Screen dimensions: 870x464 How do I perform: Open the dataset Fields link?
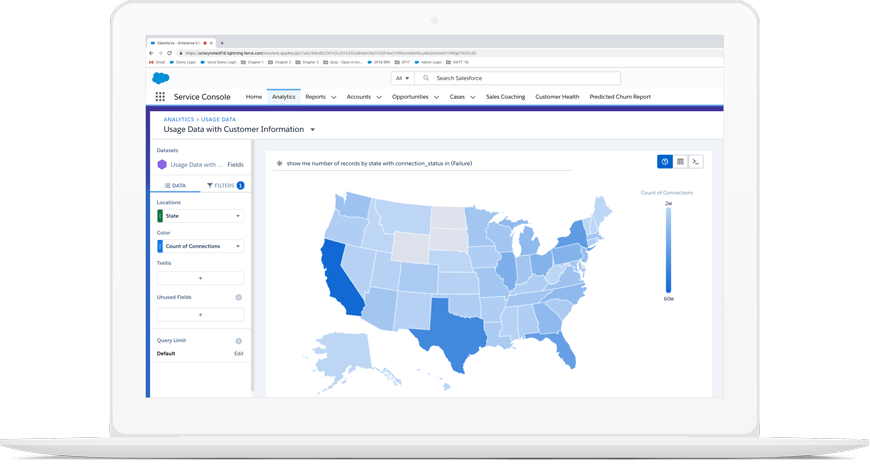click(x=235, y=164)
